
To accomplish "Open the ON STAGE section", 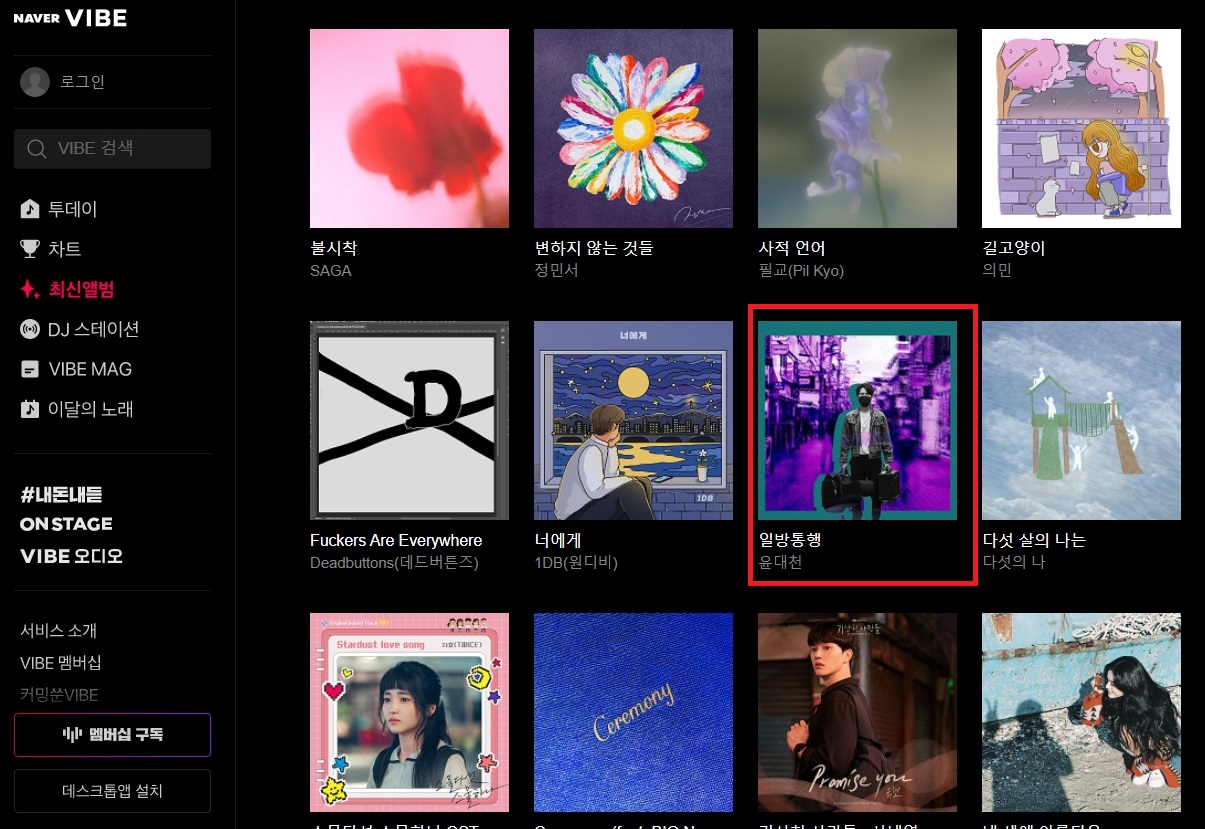I will coord(66,524).
